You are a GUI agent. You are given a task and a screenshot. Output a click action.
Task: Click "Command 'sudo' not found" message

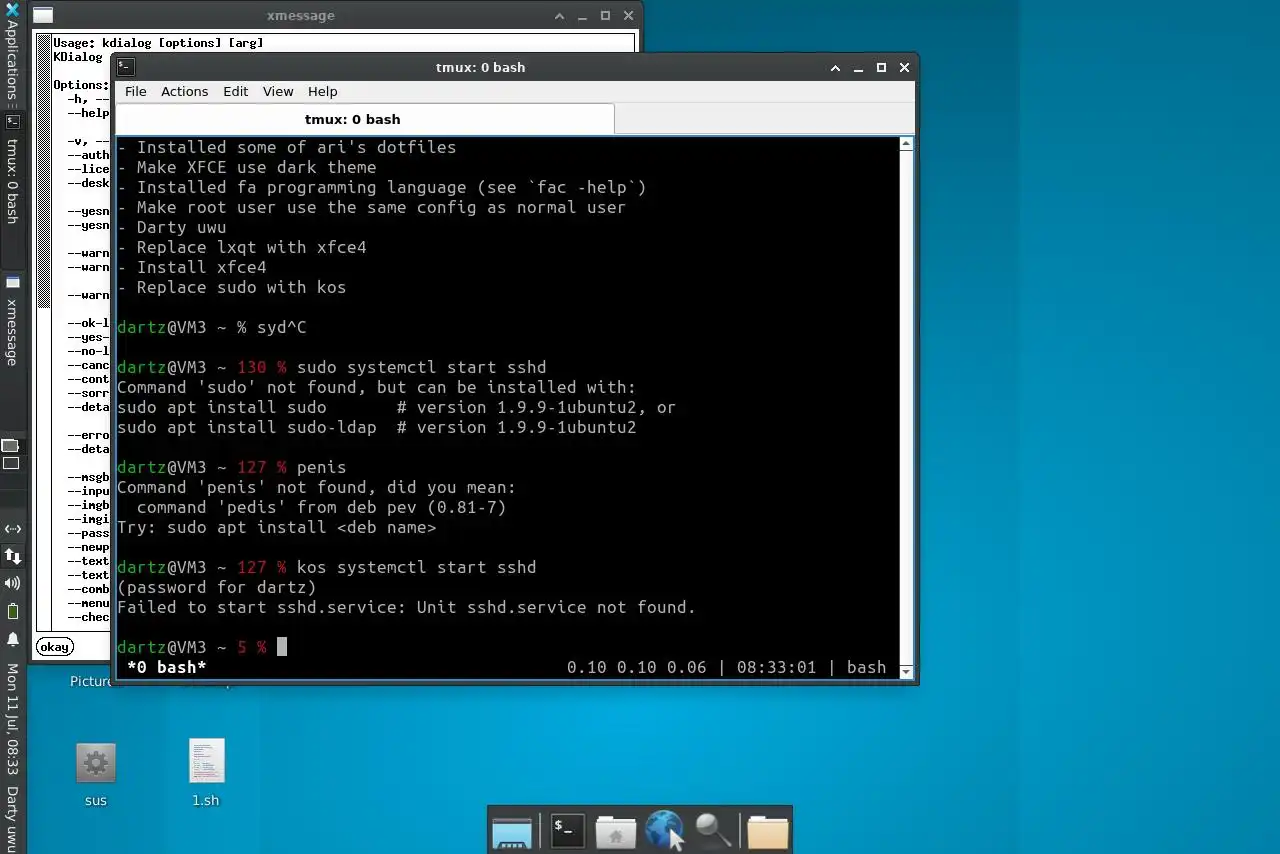[x=377, y=387]
